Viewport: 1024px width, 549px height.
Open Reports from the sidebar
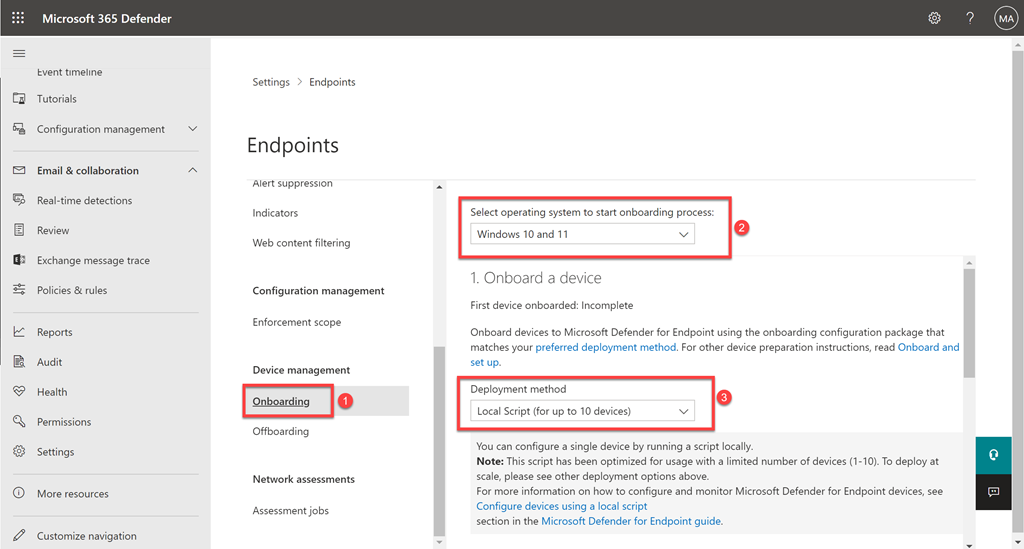54,332
